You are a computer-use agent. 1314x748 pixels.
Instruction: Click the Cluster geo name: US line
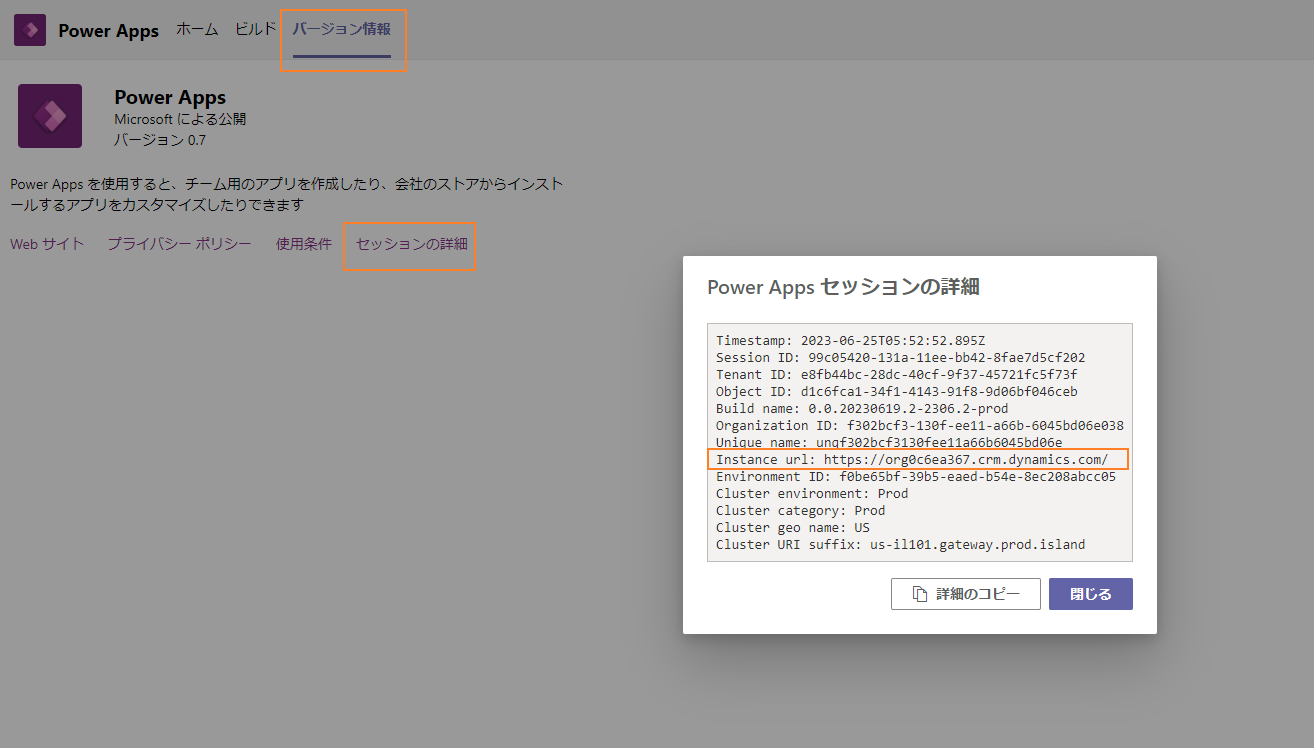pyautogui.click(x=793, y=528)
